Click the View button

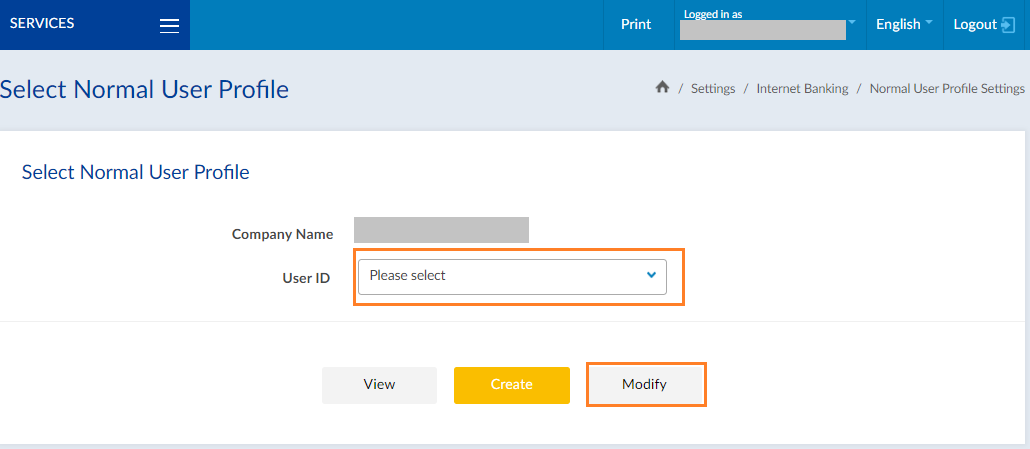[x=379, y=385]
